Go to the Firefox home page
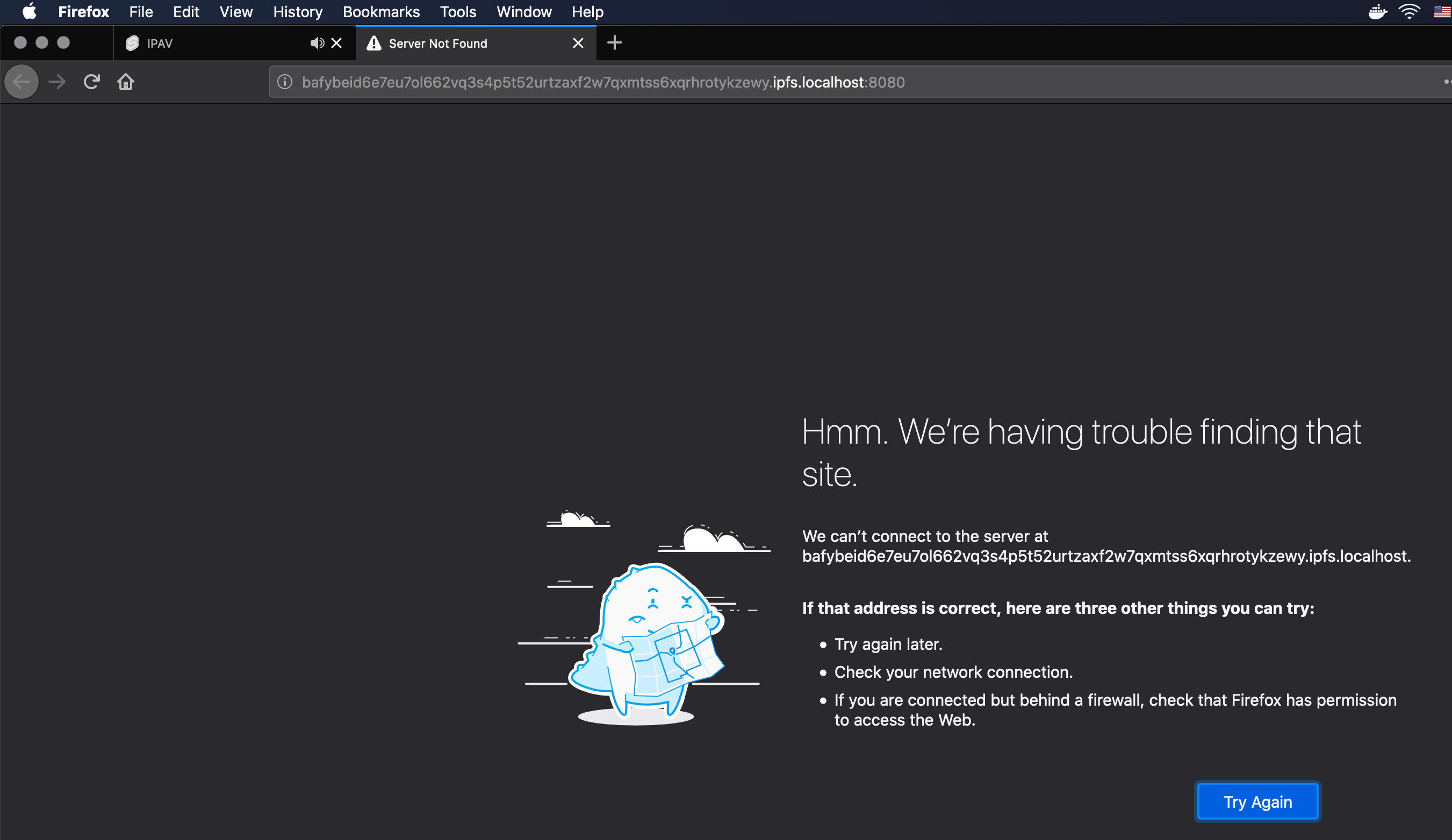The width and height of the screenshot is (1452, 840). [126, 82]
